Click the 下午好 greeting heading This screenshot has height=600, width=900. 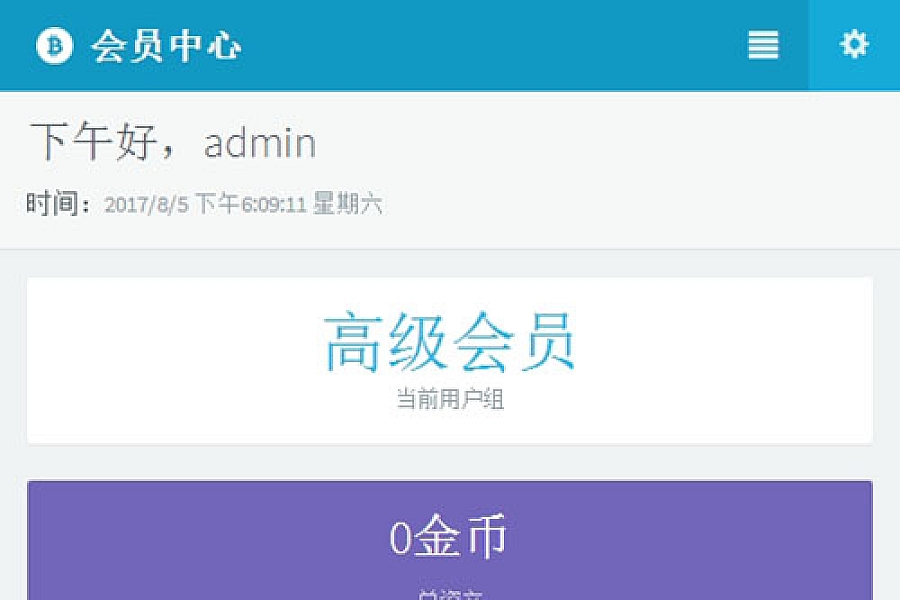pos(94,141)
